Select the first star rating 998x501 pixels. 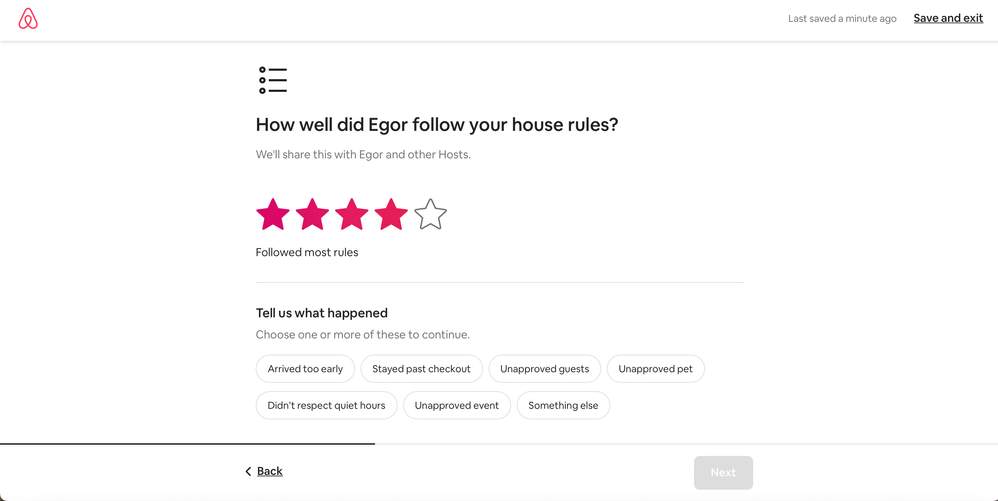pos(273,214)
